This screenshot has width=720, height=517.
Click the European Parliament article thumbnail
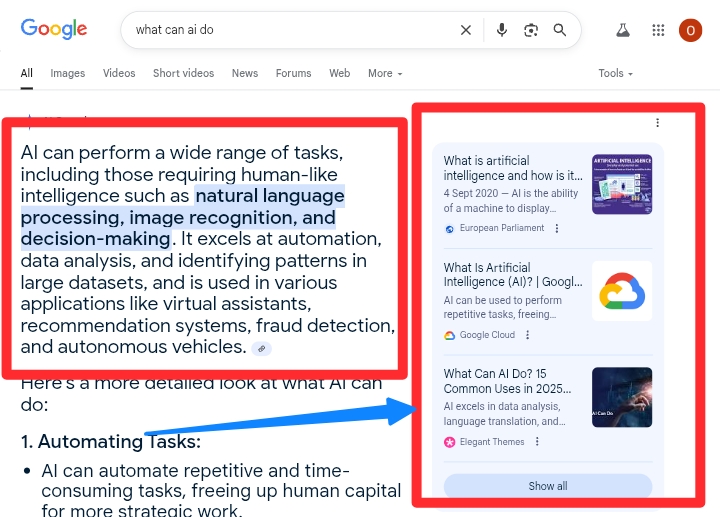pyautogui.click(x=622, y=184)
